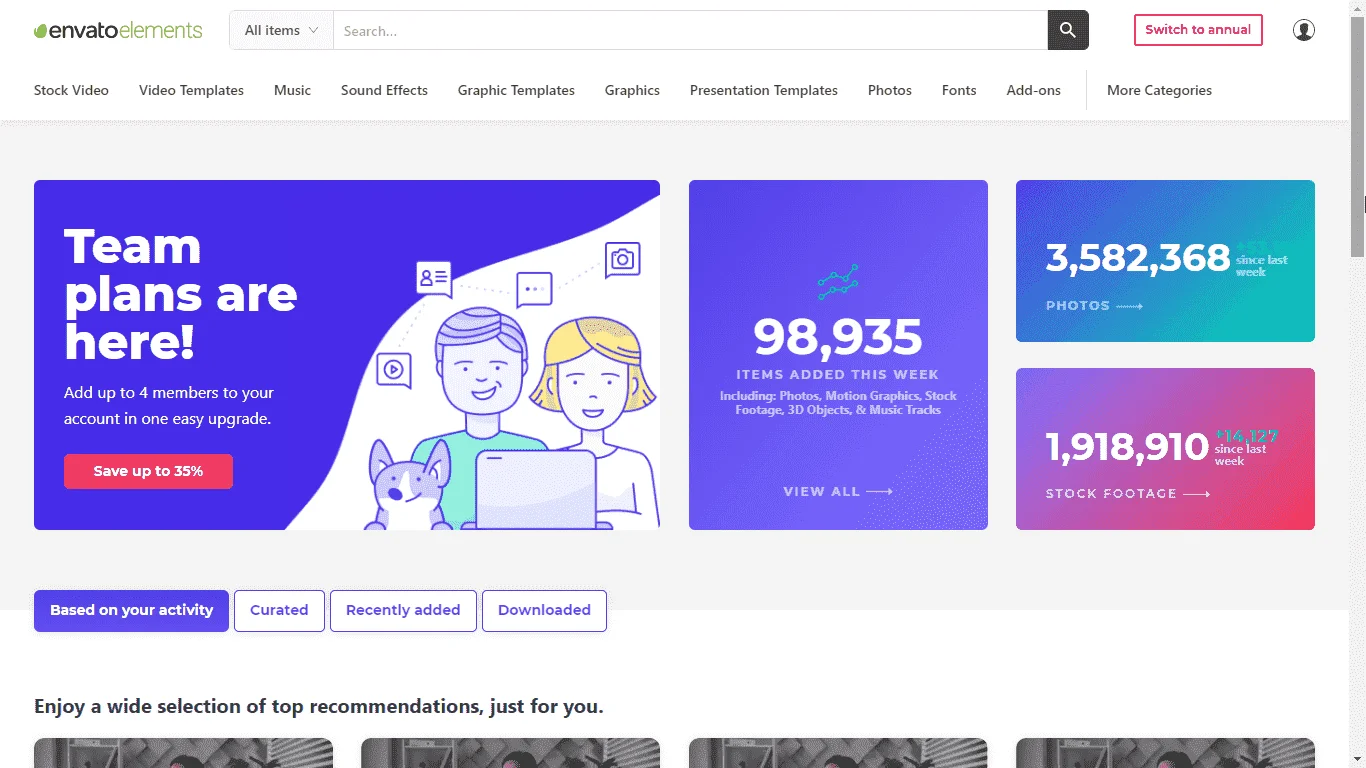This screenshot has height=768, width=1366.
Task: Click the Switch to annual button
Action: (x=1198, y=30)
